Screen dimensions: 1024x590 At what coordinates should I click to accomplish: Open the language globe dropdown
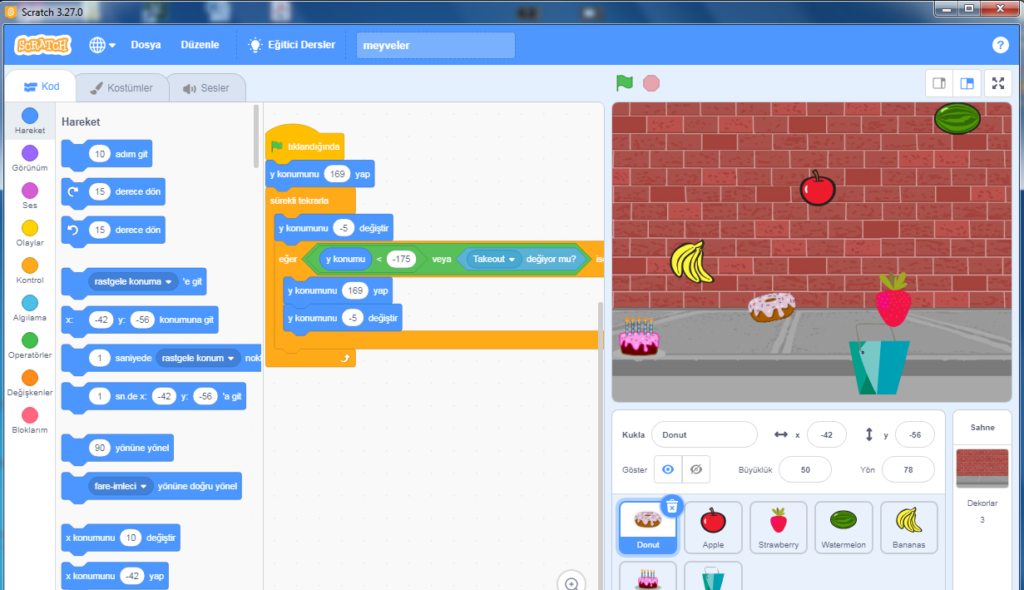[102, 45]
